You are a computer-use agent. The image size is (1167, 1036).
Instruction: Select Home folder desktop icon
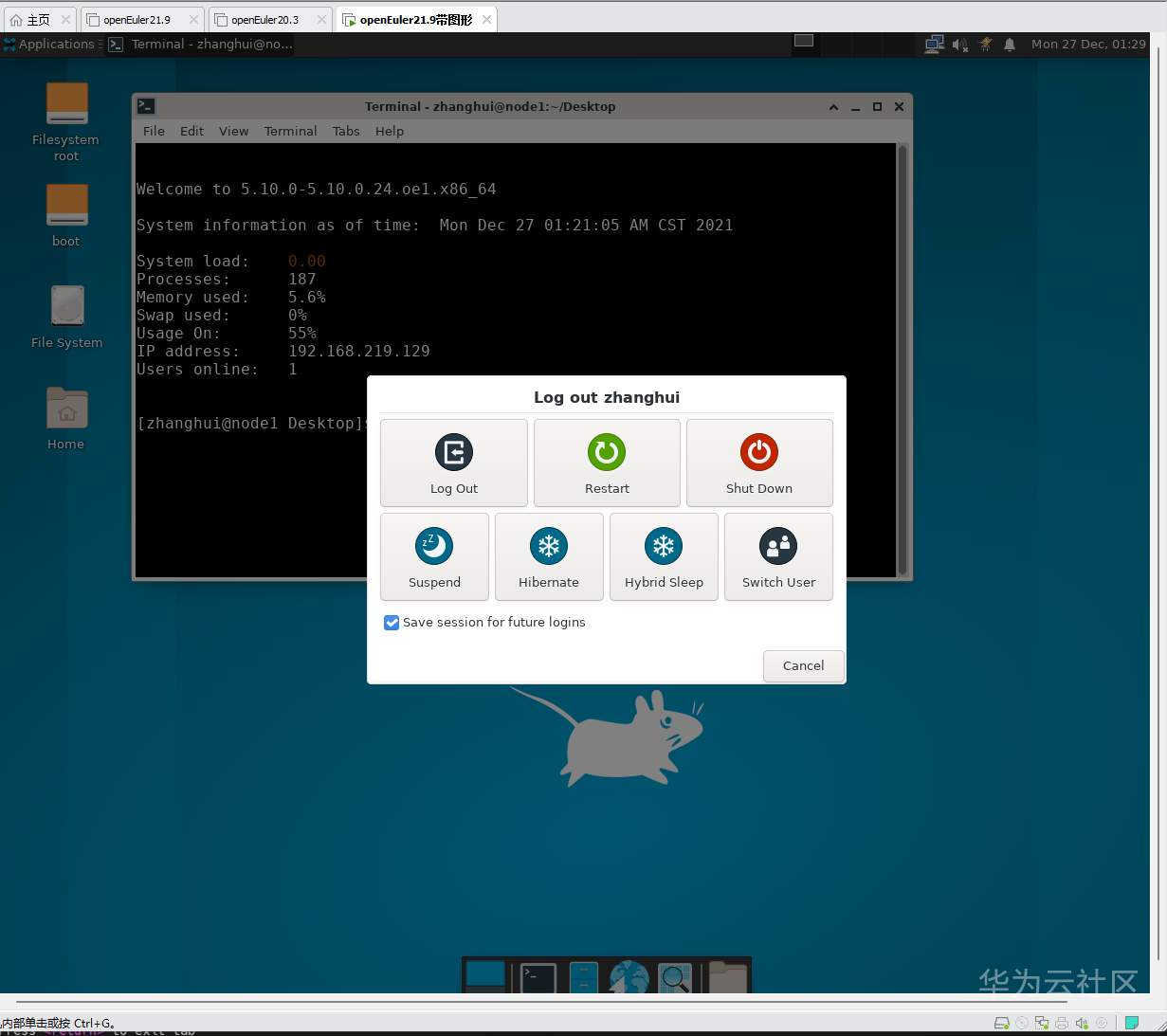pos(66,418)
